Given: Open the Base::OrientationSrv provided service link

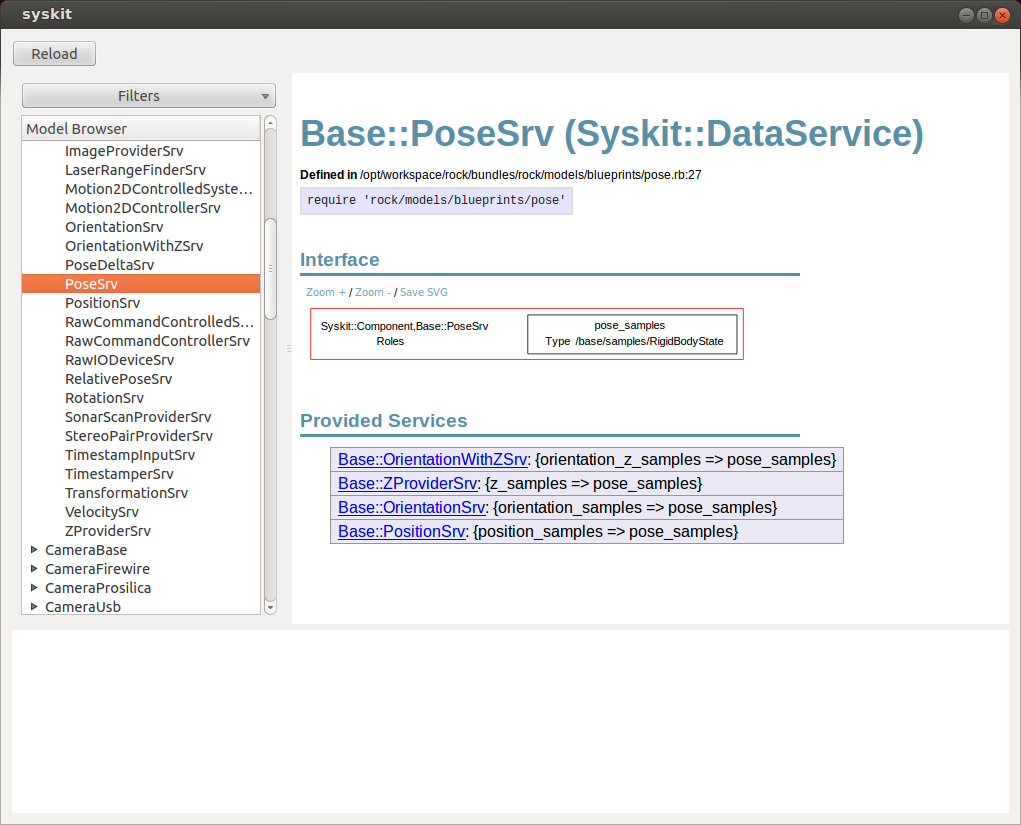Looking at the screenshot, I should (411, 508).
